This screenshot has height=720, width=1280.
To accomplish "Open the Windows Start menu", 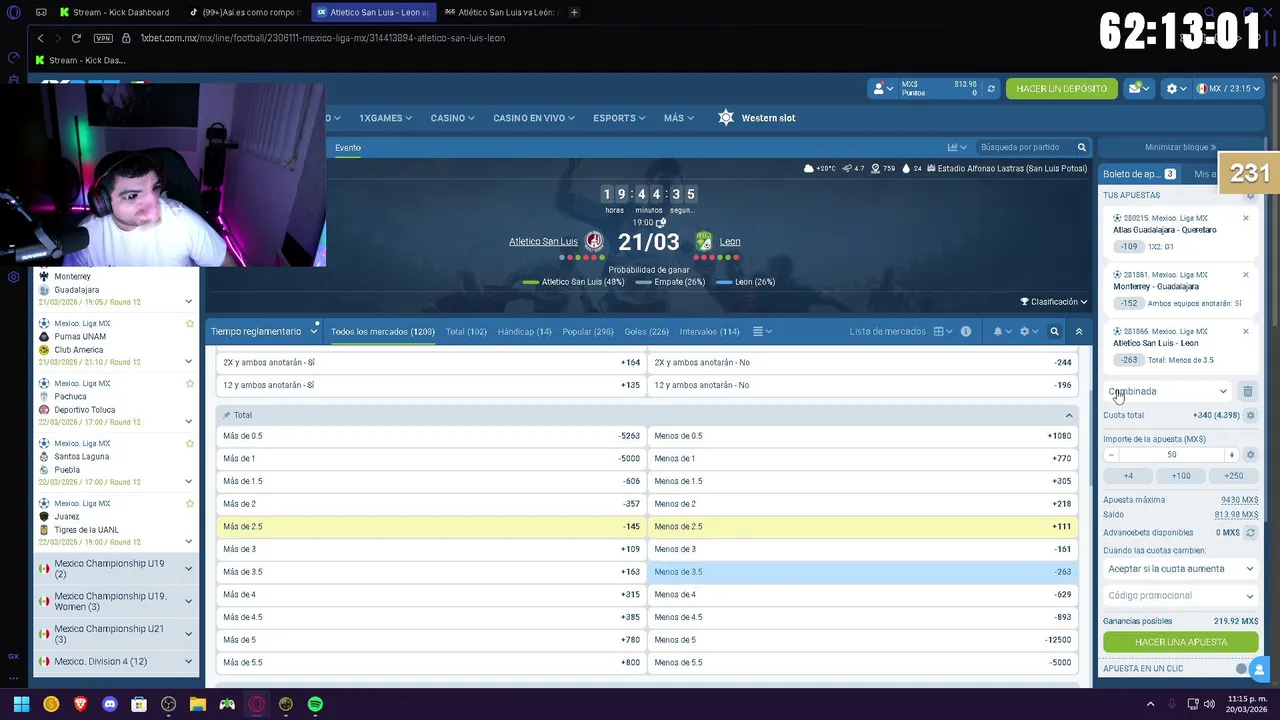I will point(21,704).
